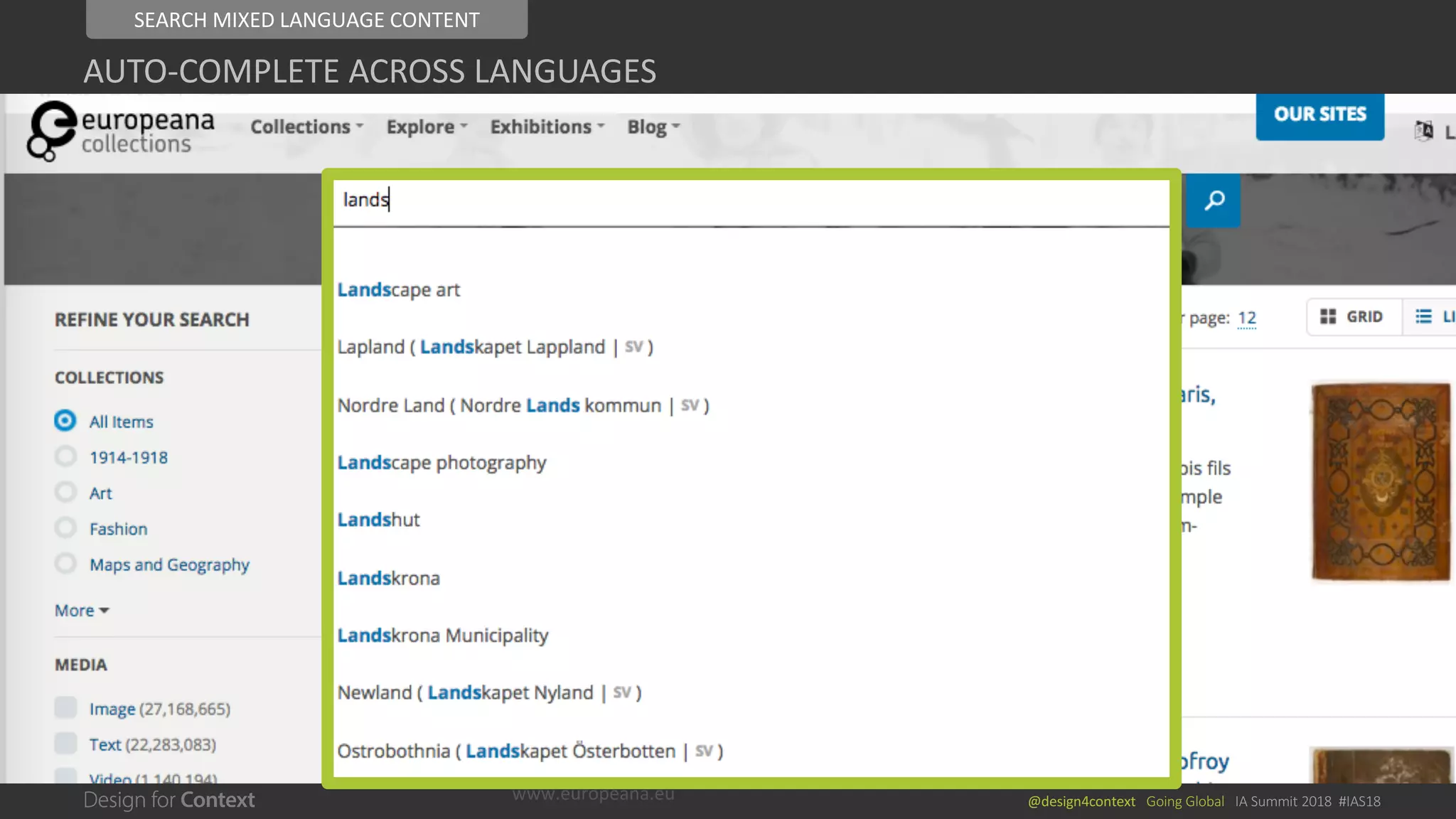This screenshot has height=819, width=1456.
Task: Open the Blog menu
Action: [653, 127]
